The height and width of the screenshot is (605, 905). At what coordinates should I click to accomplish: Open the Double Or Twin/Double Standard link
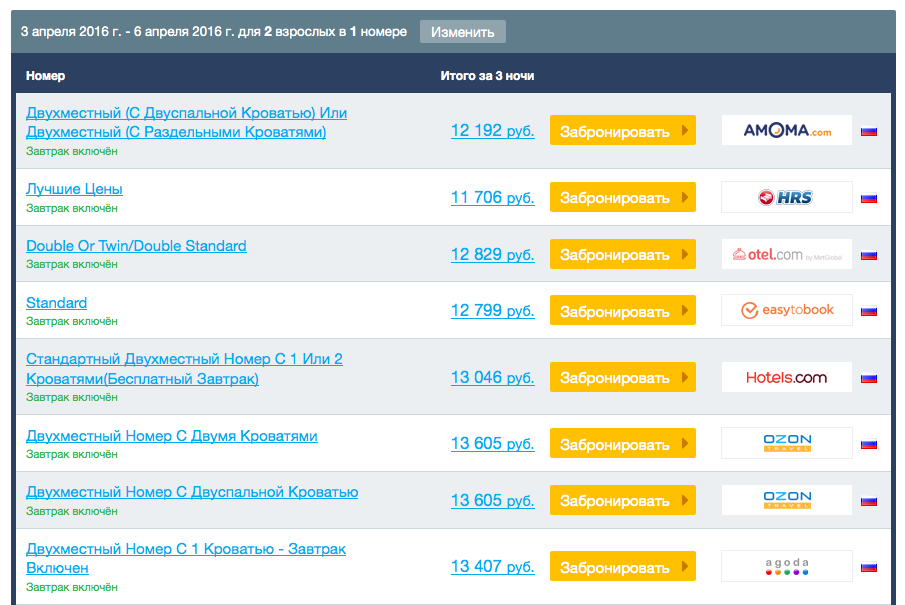point(136,246)
